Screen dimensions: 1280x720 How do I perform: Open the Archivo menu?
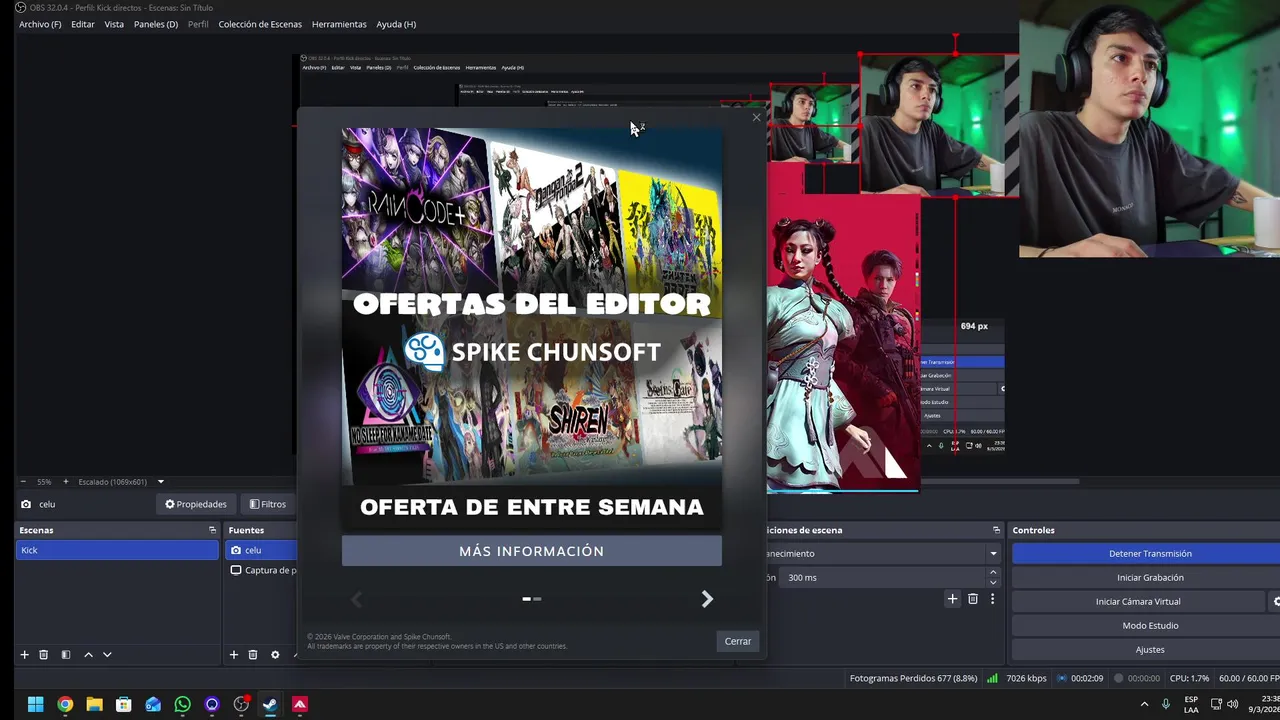click(x=40, y=24)
